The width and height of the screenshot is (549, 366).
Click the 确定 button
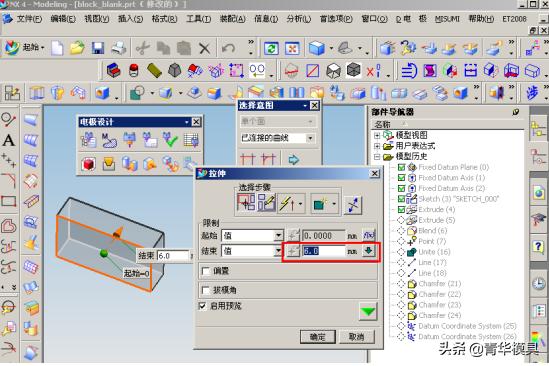pos(318,337)
